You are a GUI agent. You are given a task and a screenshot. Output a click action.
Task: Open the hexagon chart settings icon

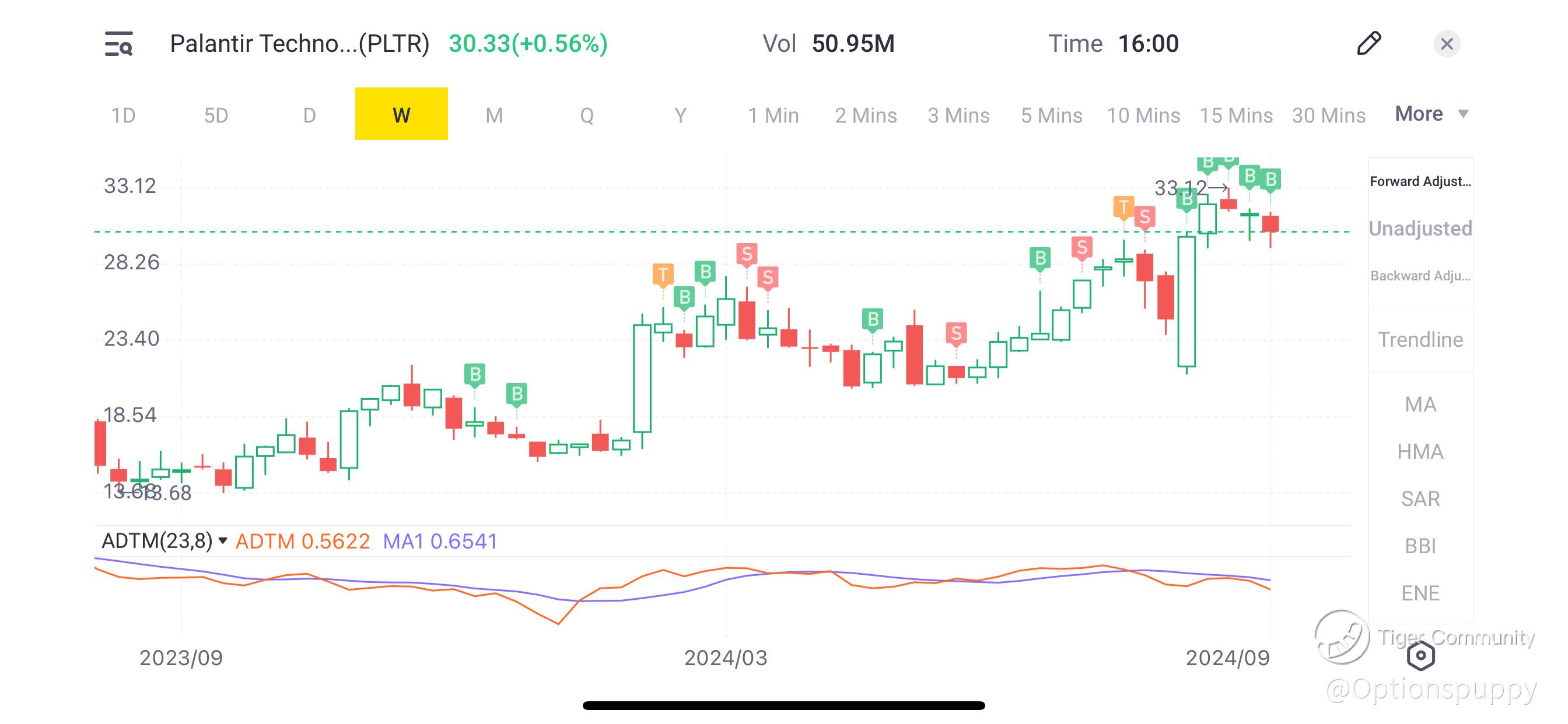pos(1420,656)
